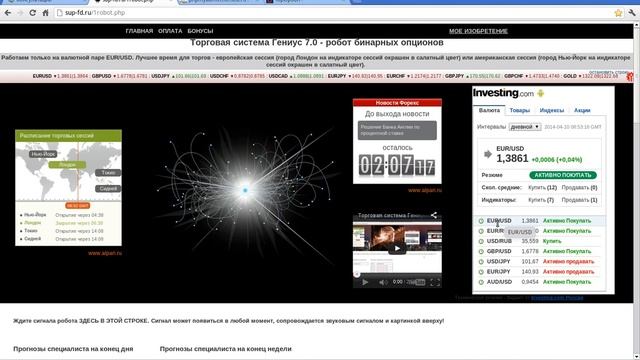
Task: Open the ОПЛАТА menu item
Action: click(170, 31)
